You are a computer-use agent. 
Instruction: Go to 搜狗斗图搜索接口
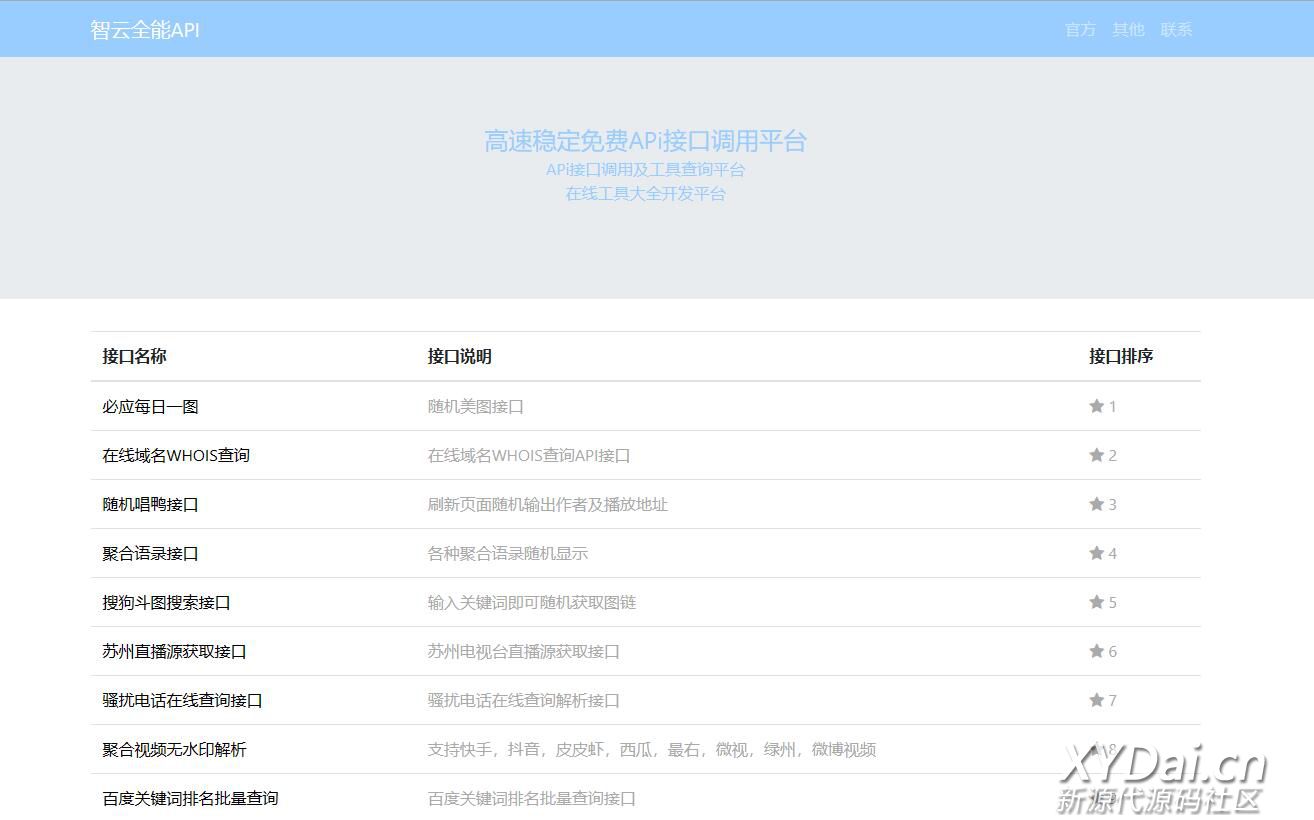pyautogui.click(x=166, y=603)
